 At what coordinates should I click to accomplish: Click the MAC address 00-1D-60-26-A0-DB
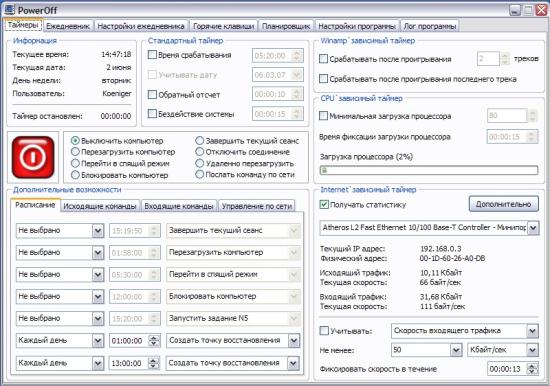click(x=452, y=259)
